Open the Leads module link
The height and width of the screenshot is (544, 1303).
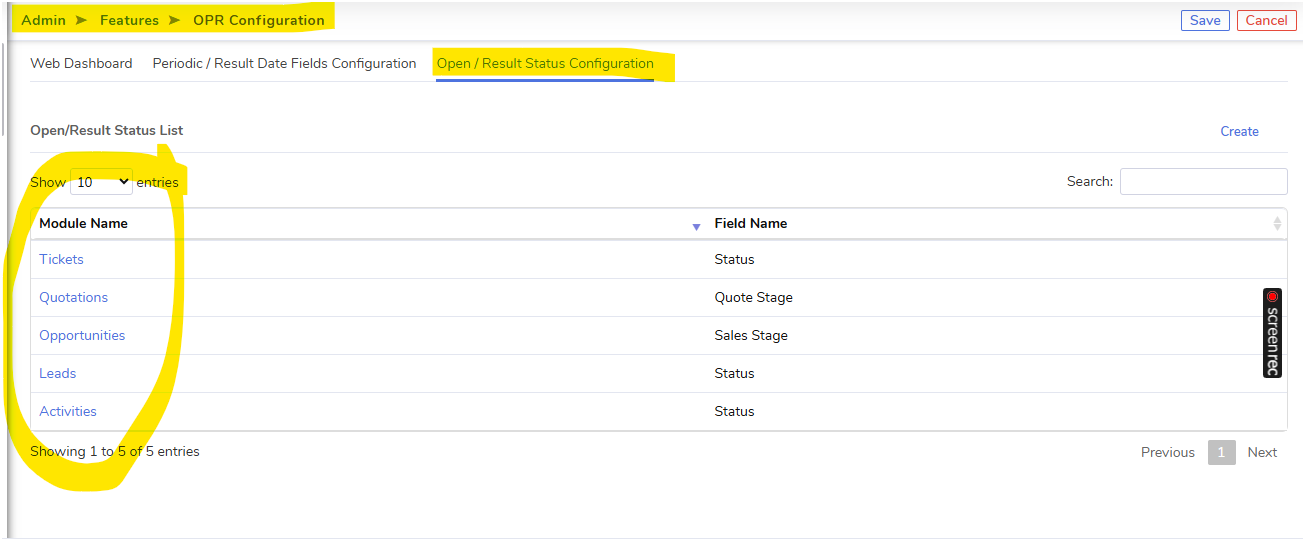57,373
